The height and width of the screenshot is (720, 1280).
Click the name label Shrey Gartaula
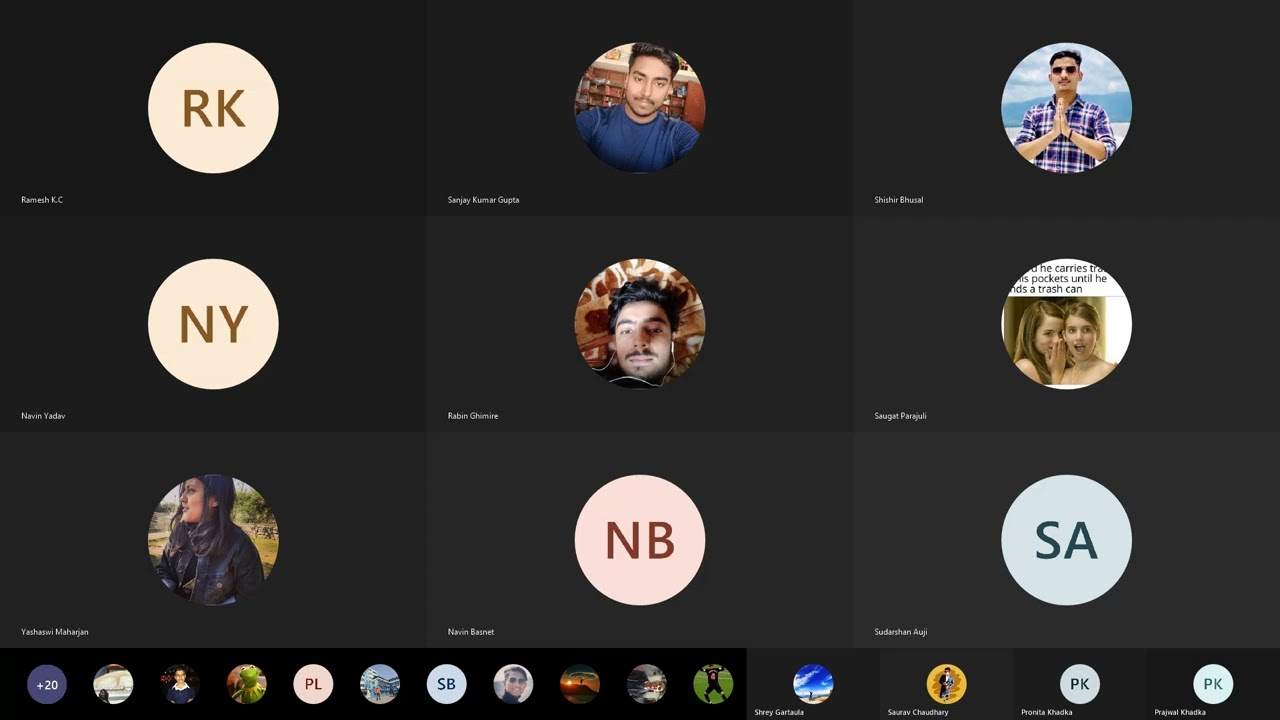(779, 712)
